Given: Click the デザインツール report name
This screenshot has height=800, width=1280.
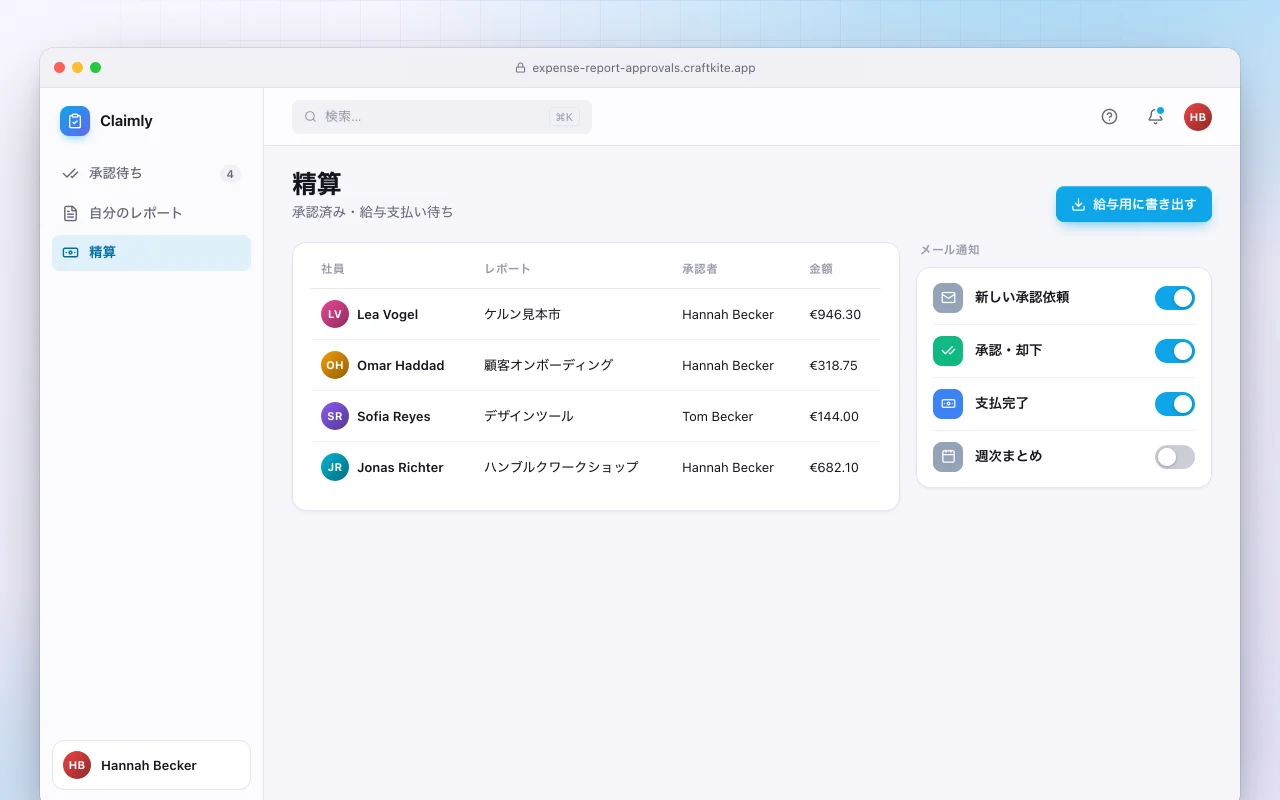Looking at the screenshot, I should click(529, 416).
